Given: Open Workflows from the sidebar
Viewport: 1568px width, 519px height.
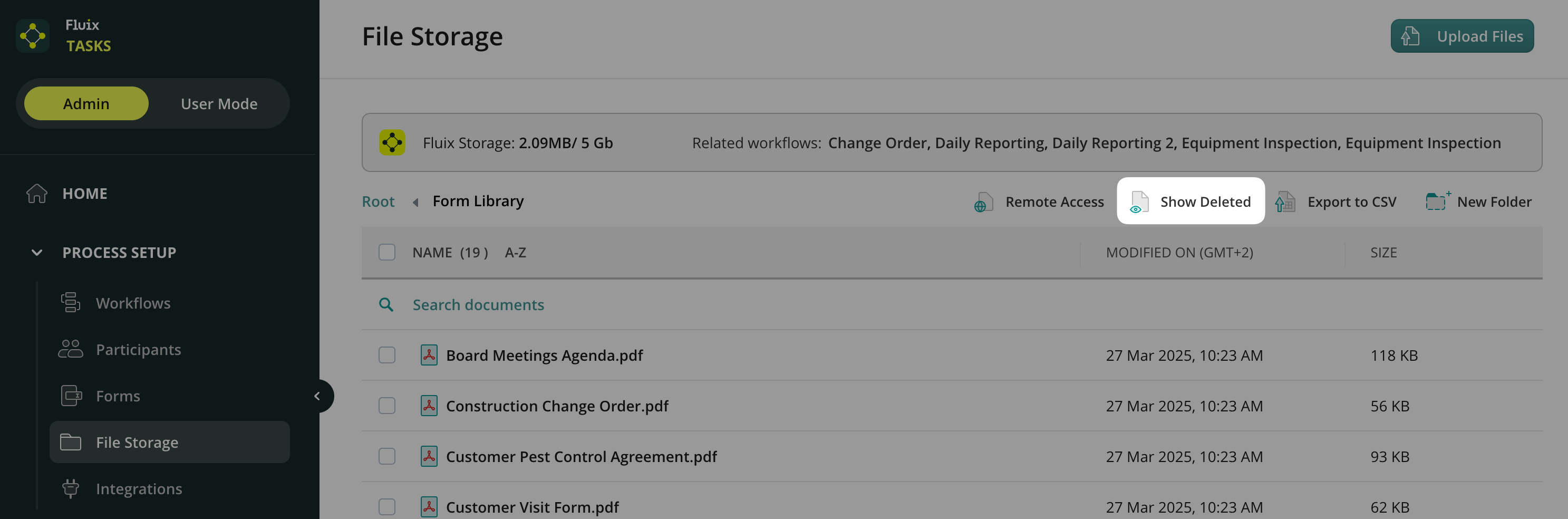Looking at the screenshot, I should click(x=133, y=303).
